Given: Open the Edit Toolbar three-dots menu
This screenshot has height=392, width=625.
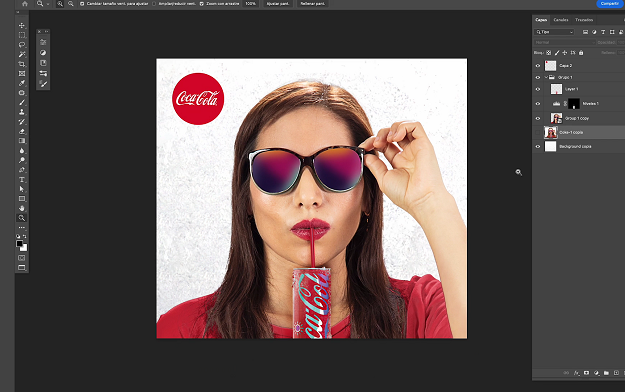Looking at the screenshot, I should point(22,227).
